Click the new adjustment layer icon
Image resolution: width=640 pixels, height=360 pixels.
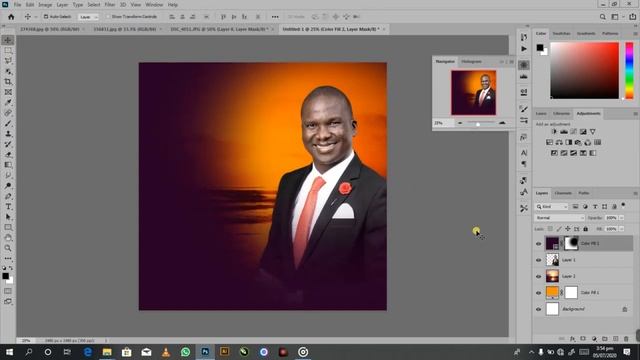pos(594,339)
